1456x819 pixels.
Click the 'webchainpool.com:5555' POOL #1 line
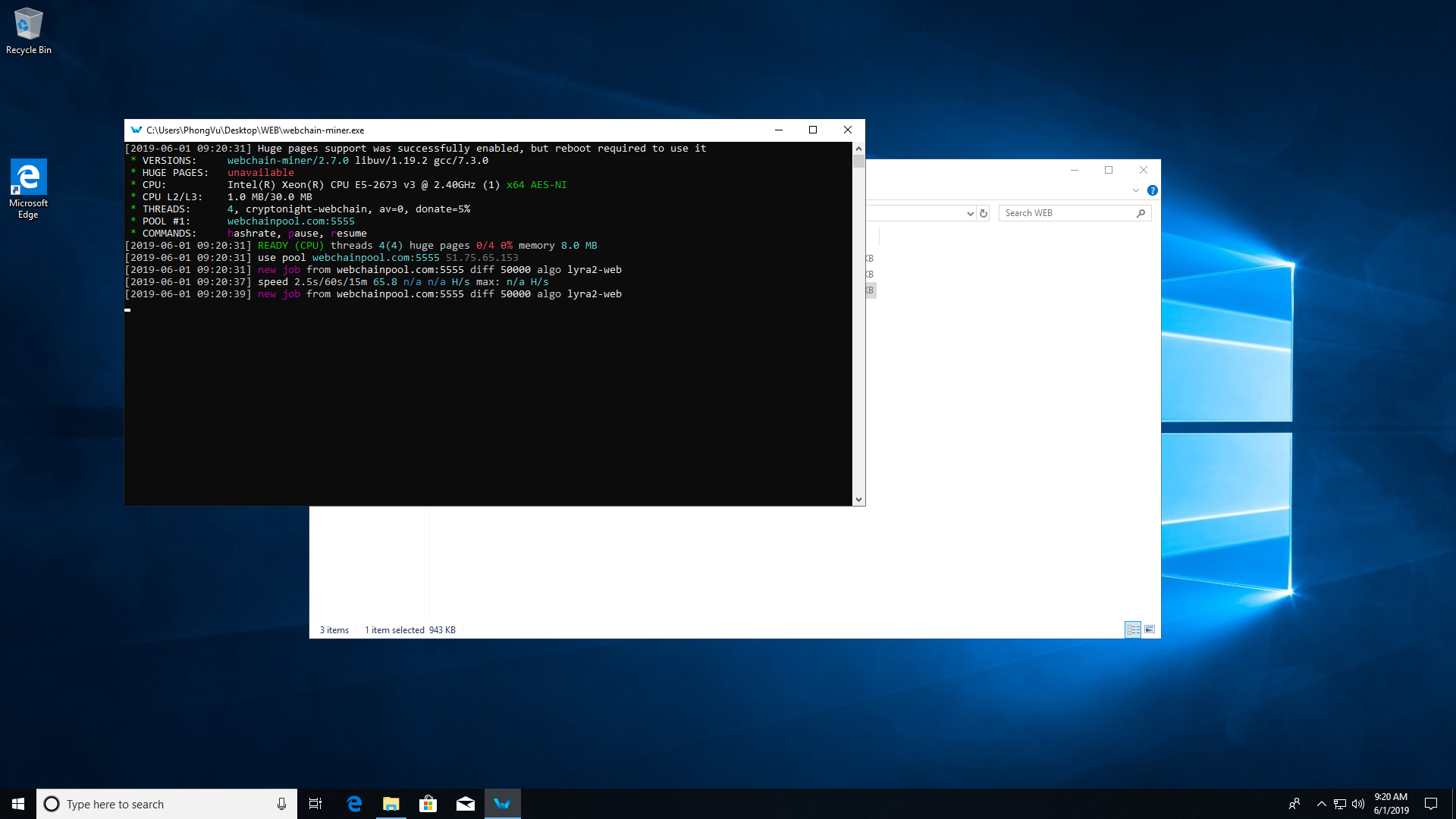[291, 221]
